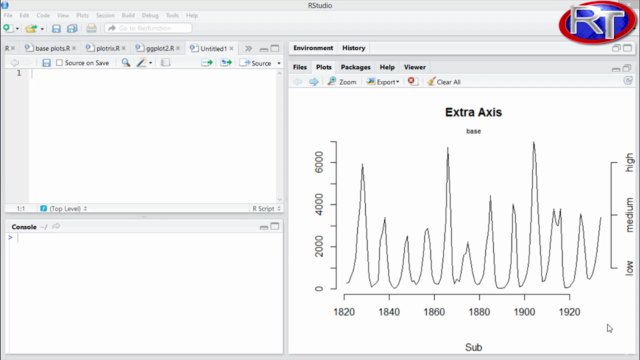
Task: Close the plotrix.R tab
Action: point(124,48)
